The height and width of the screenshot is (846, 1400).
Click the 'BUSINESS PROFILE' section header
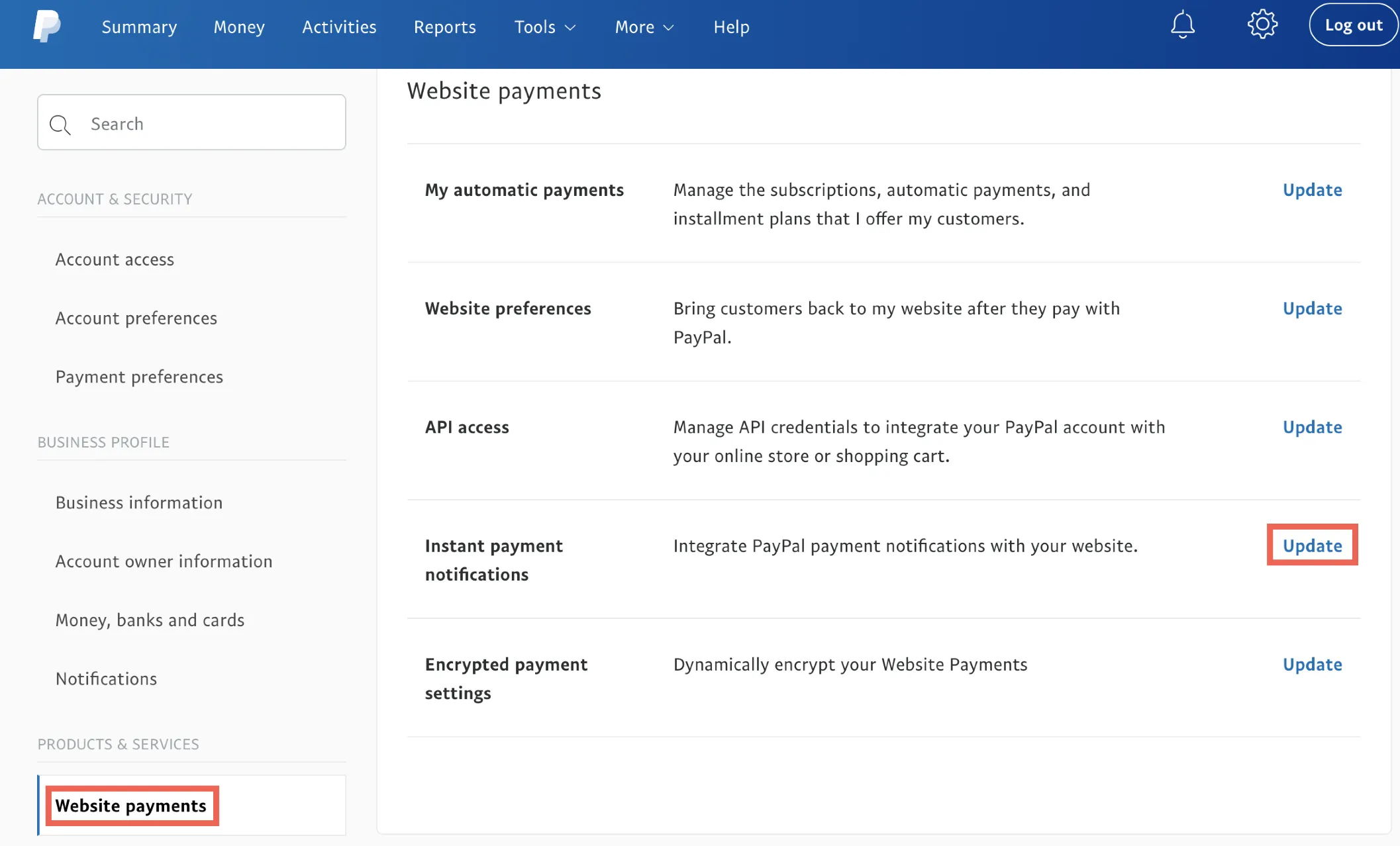103,442
